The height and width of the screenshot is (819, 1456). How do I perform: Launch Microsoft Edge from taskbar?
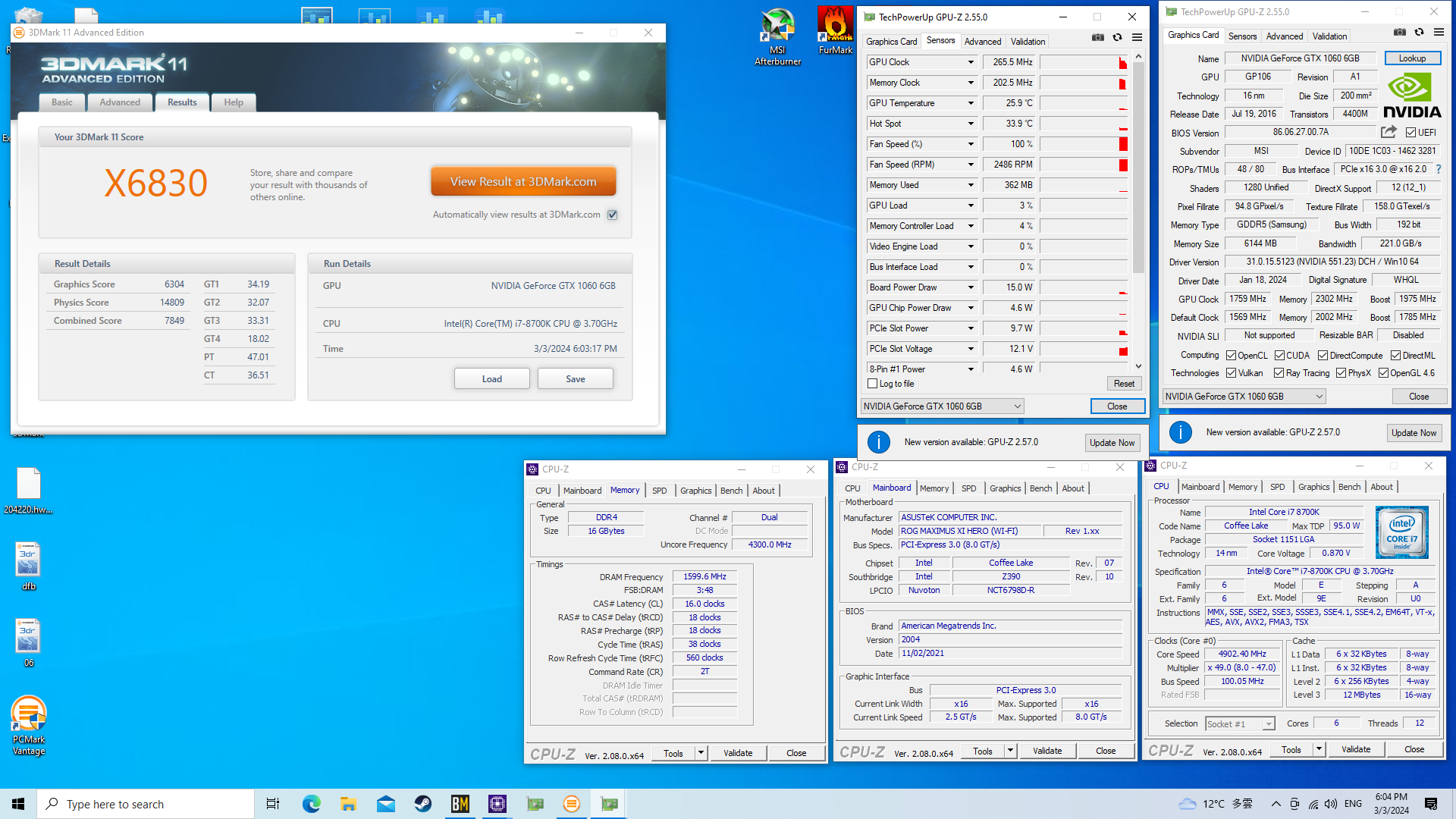(312, 804)
